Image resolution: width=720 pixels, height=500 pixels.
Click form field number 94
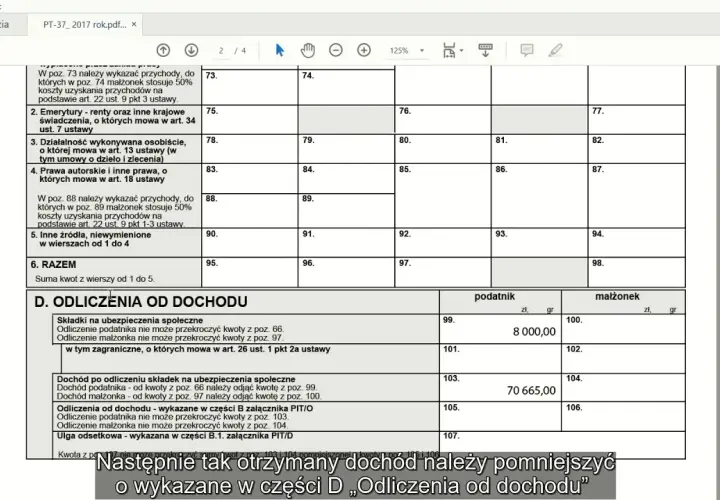(636, 242)
